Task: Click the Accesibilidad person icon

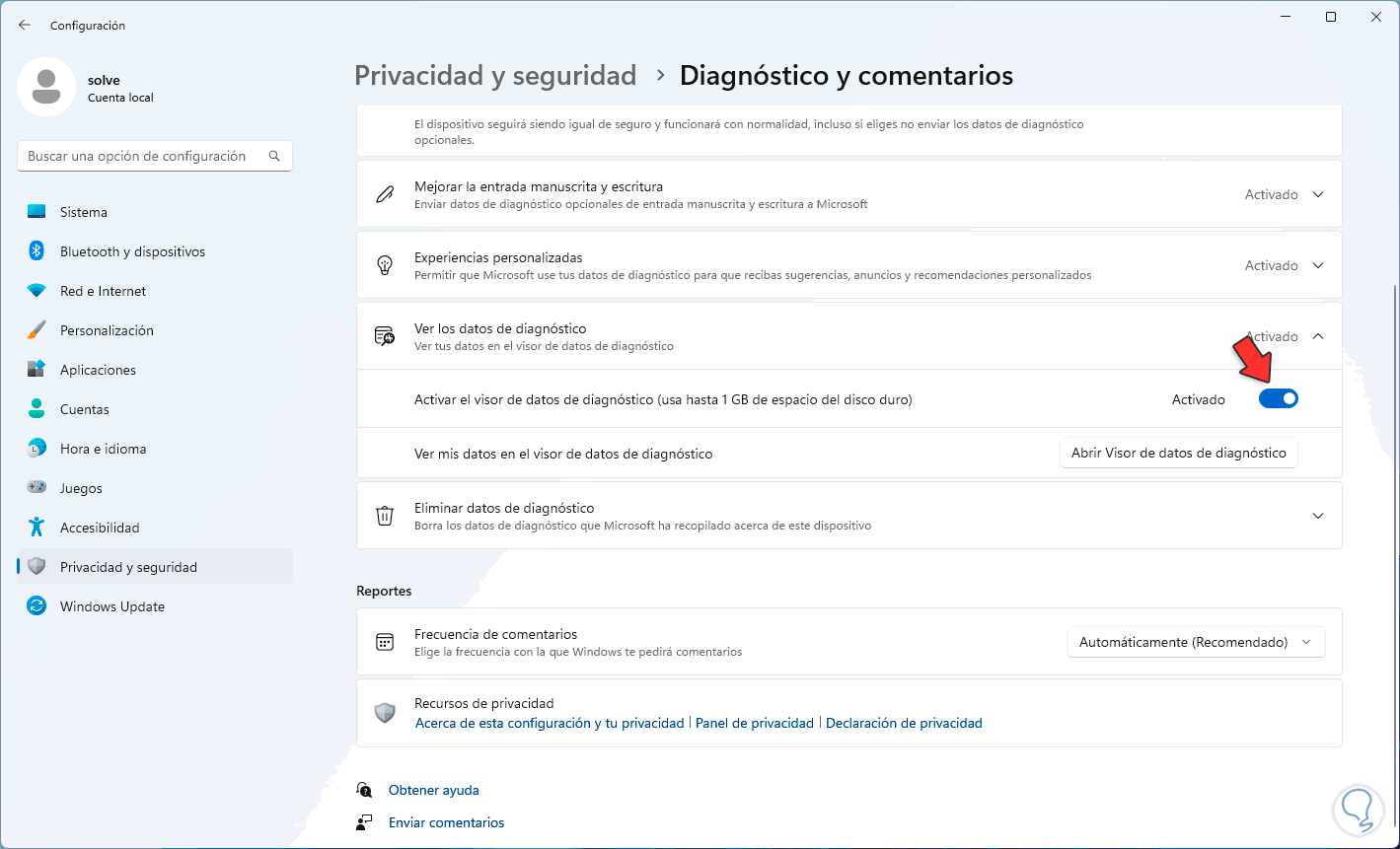Action: tap(37, 528)
